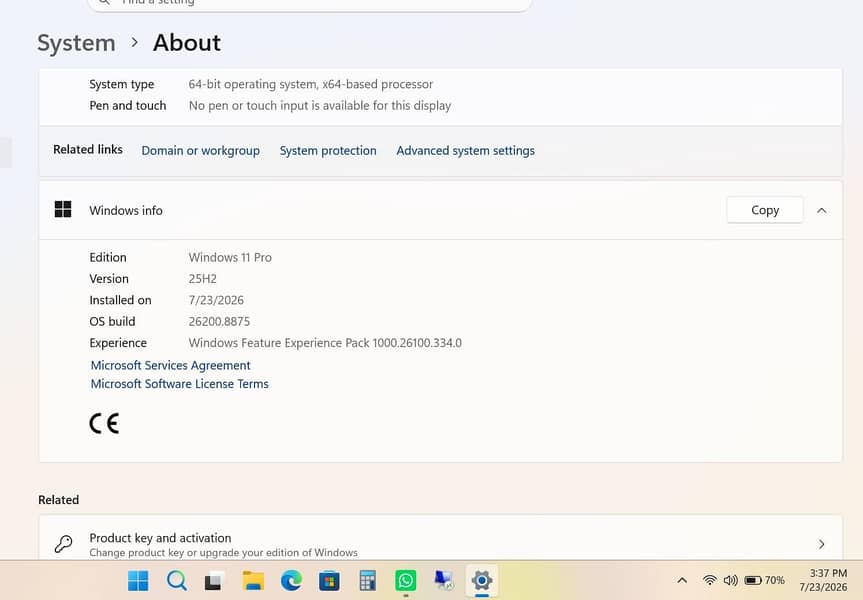Open the volume speaker tray icon
This screenshot has height=600, width=863.
pyautogui.click(x=730, y=580)
